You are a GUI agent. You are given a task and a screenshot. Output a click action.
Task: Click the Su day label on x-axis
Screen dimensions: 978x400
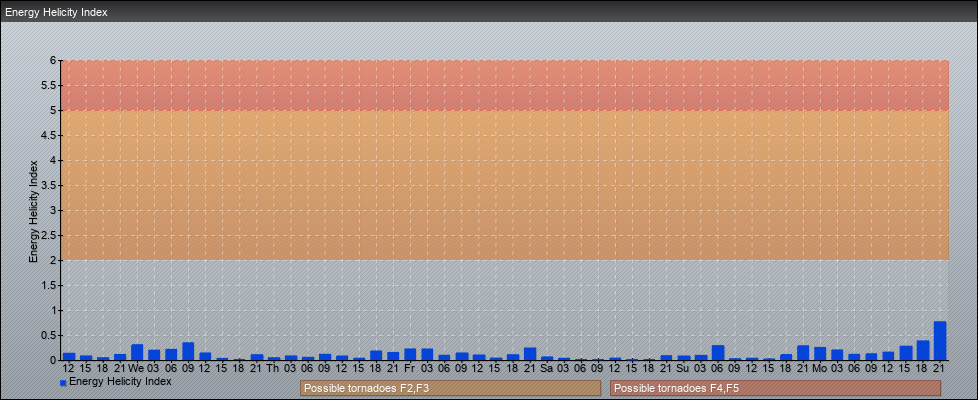684,368
